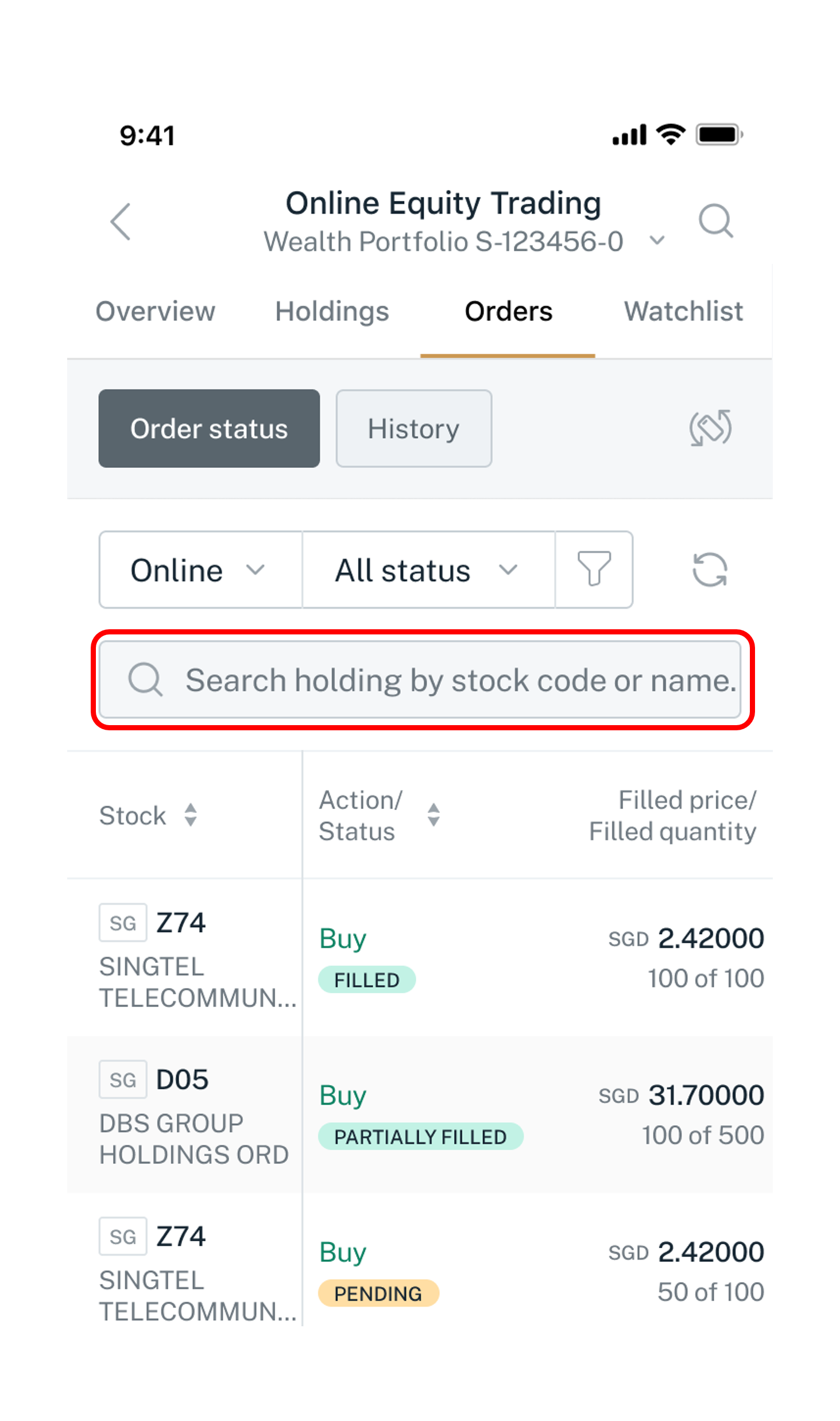The width and height of the screenshot is (840, 1421).
Task: Open search with the magnifier icon in the header
Action: (x=715, y=220)
